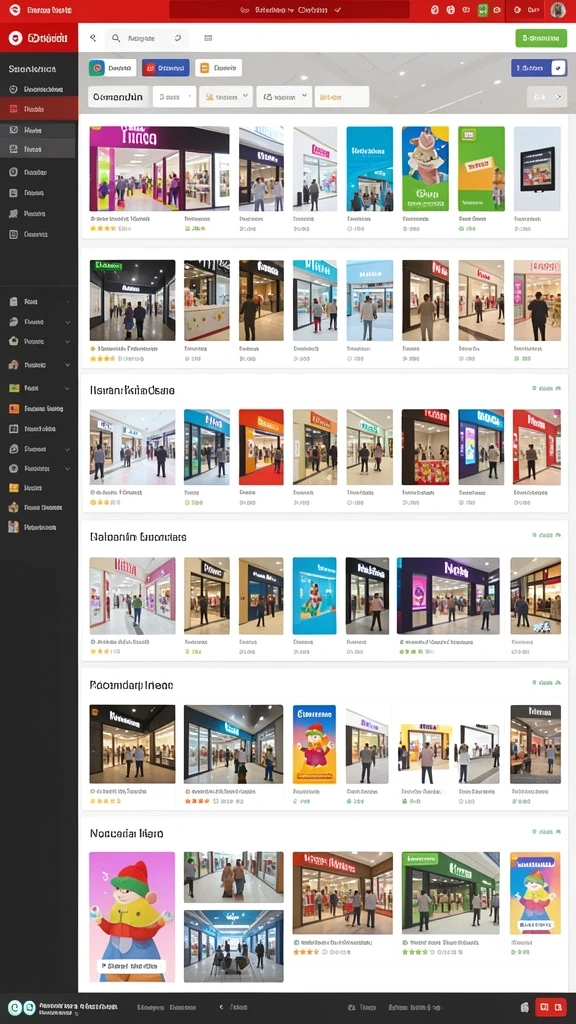
Task: Click the green square icon in red header
Action: [x=483, y=10]
